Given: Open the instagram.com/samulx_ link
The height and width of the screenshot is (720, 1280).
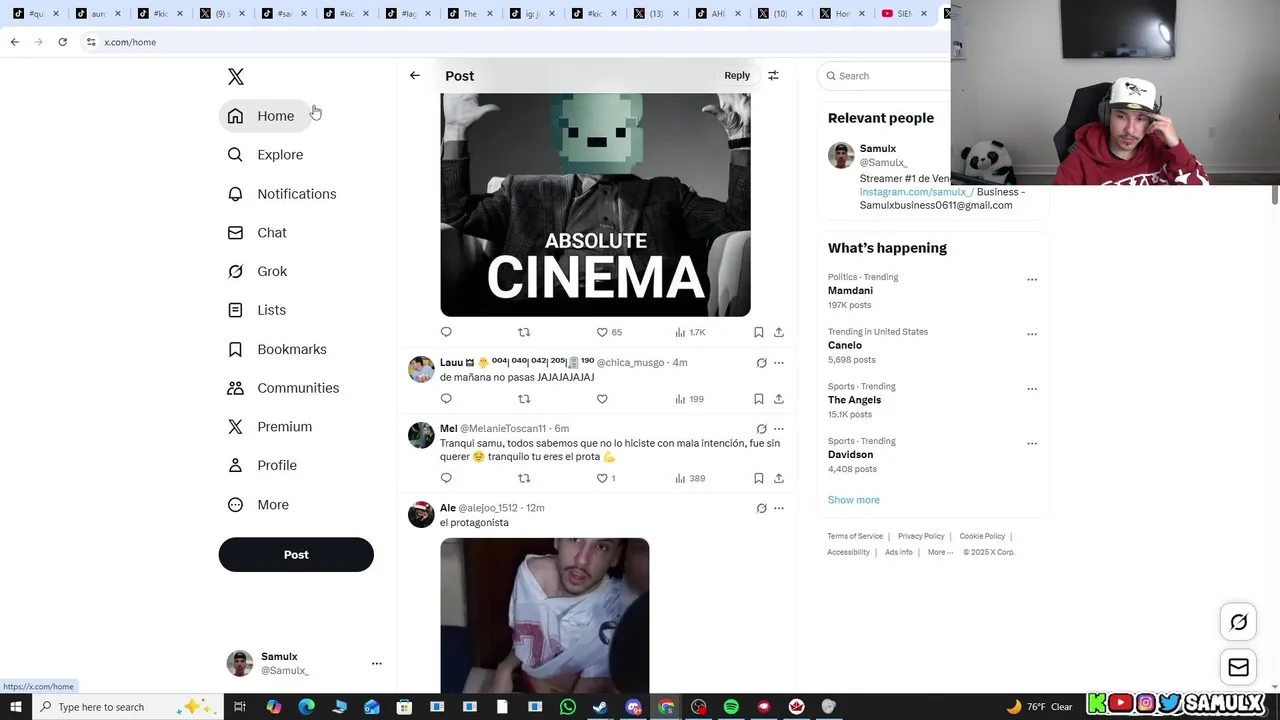Looking at the screenshot, I should (x=916, y=192).
